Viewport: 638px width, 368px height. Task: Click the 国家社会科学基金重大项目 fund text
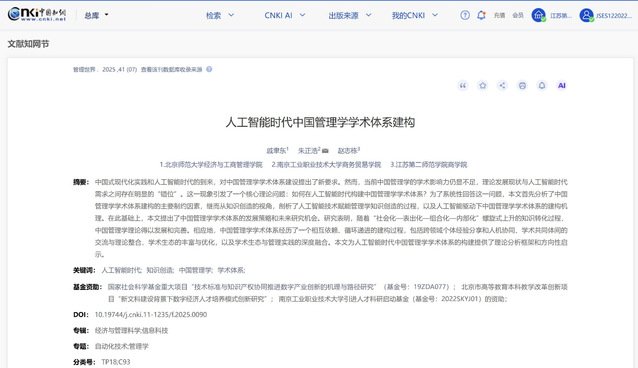[148, 287]
